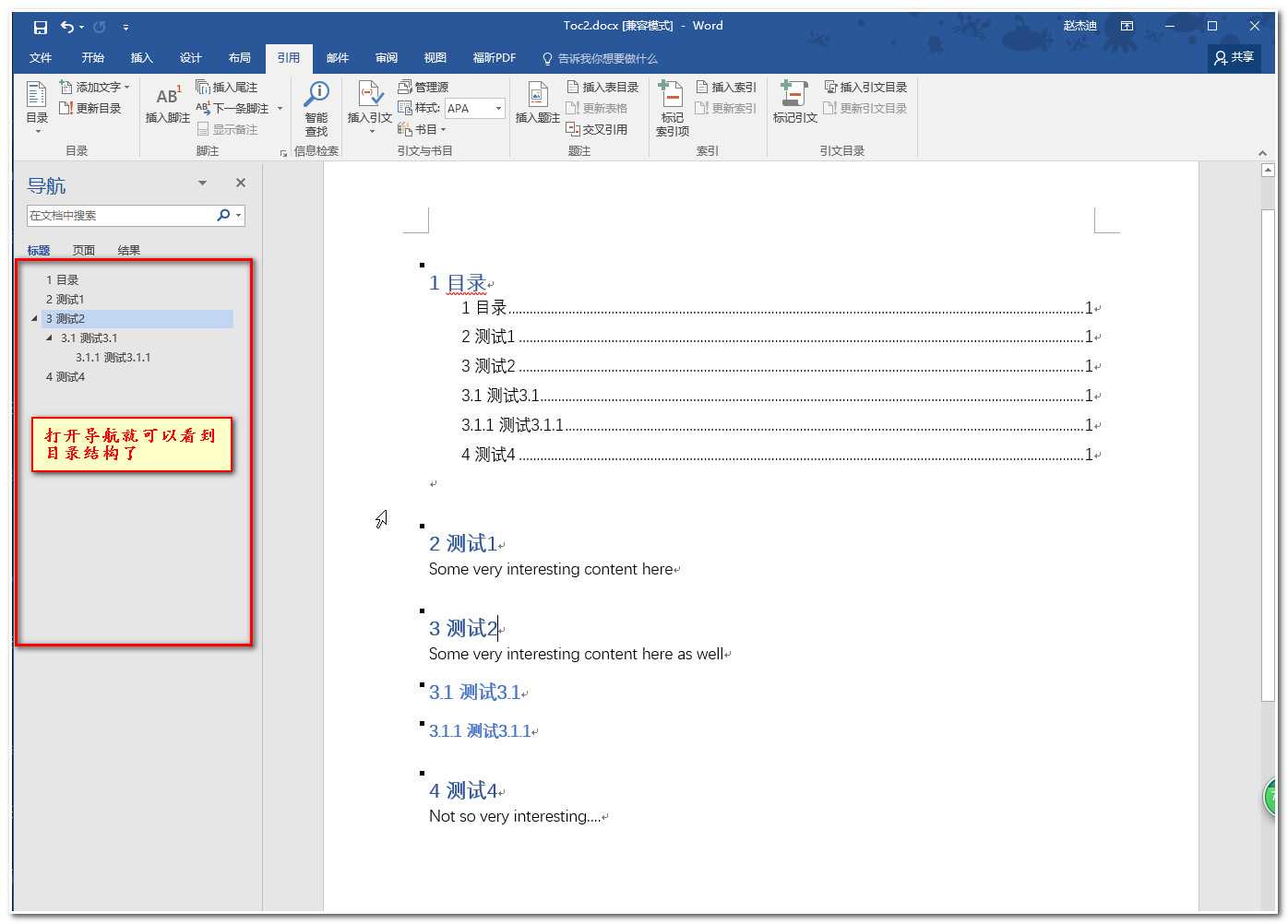This screenshot has height=924, width=1288.
Task: Click 插入索引 insert index
Action: 726,87
